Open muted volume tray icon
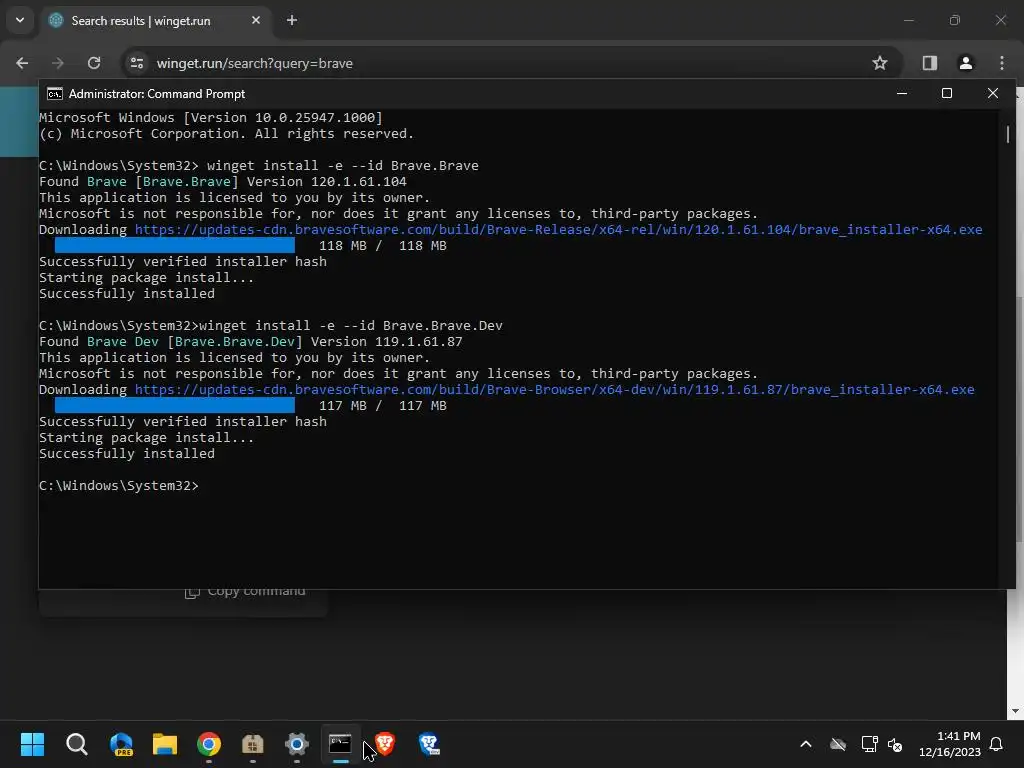Screen dimensions: 1024x768 895,744
